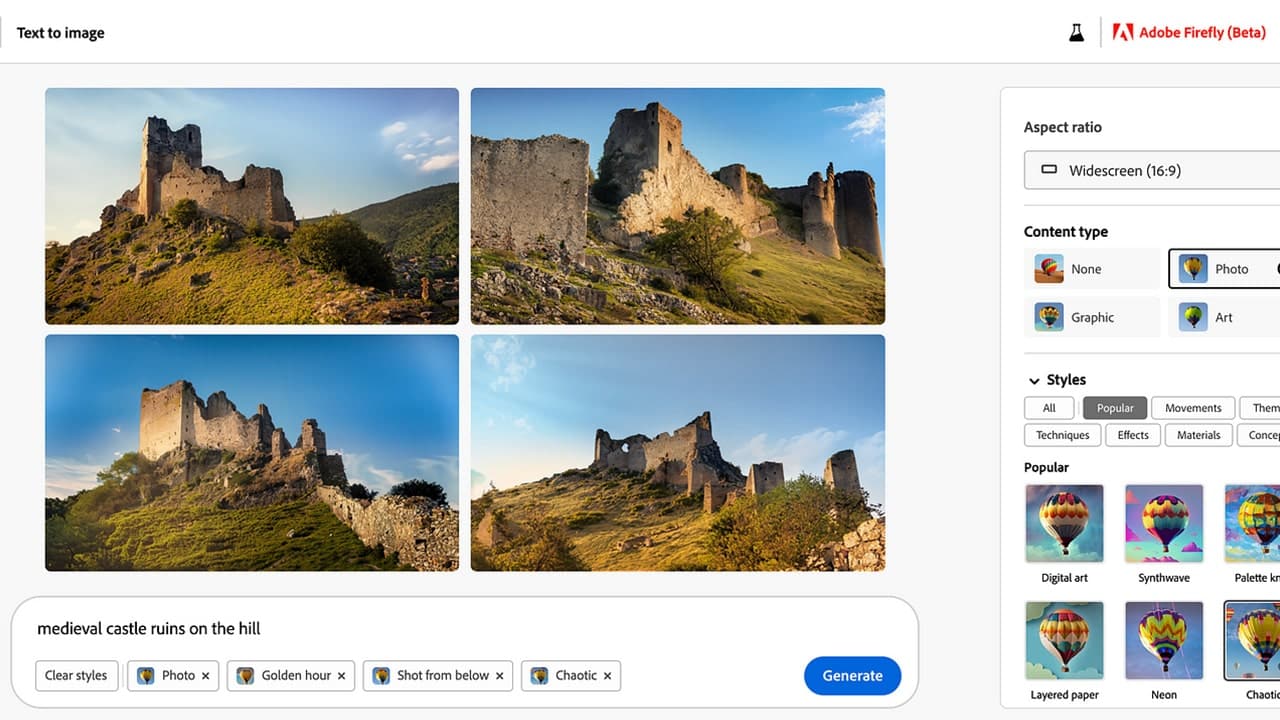Viewport: 1280px width, 720px height.
Task: Open the Aspect ratio dropdown
Action: tap(1150, 170)
